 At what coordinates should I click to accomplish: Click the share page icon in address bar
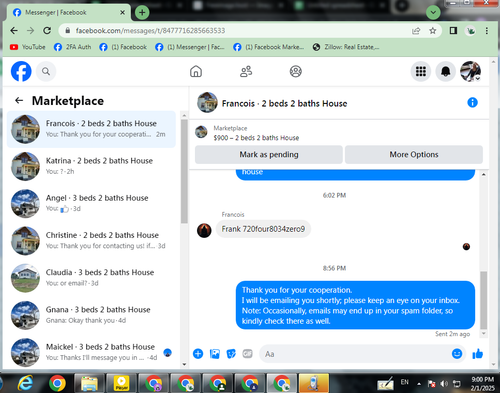click(x=416, y=31)
